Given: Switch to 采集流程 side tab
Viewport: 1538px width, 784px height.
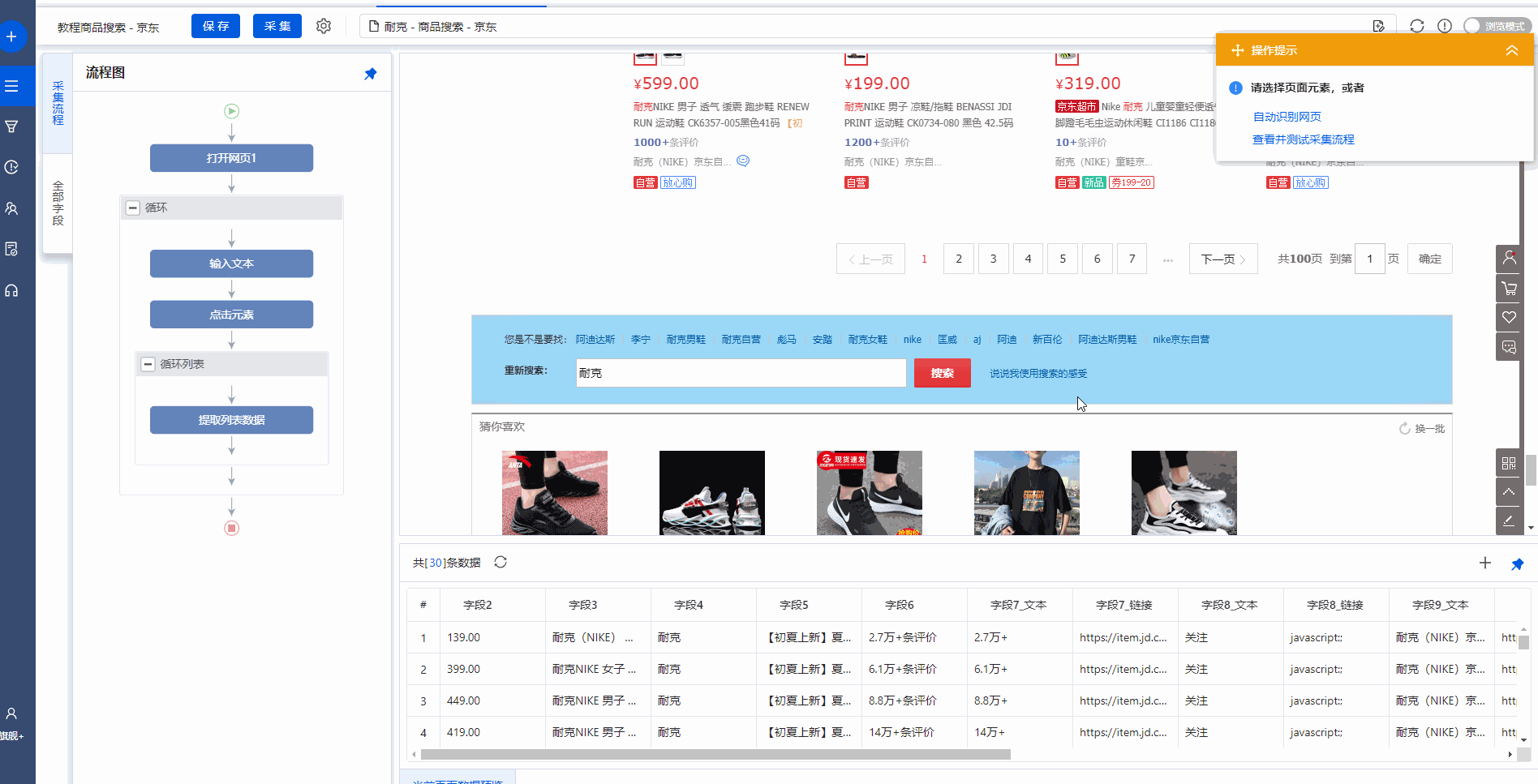Looking at the screenshot, I should 58,103.
